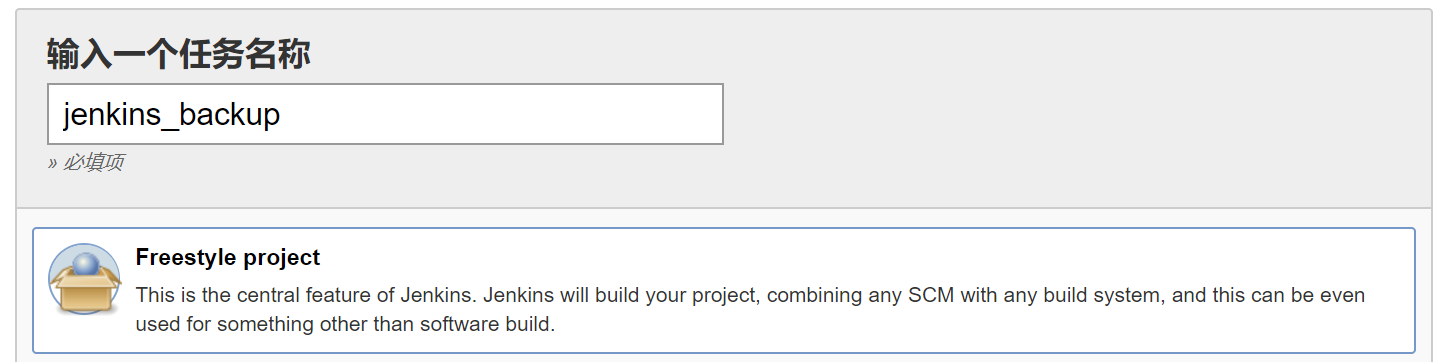
Task: Click the jenkins_backup text in name field
Action: 172,115
